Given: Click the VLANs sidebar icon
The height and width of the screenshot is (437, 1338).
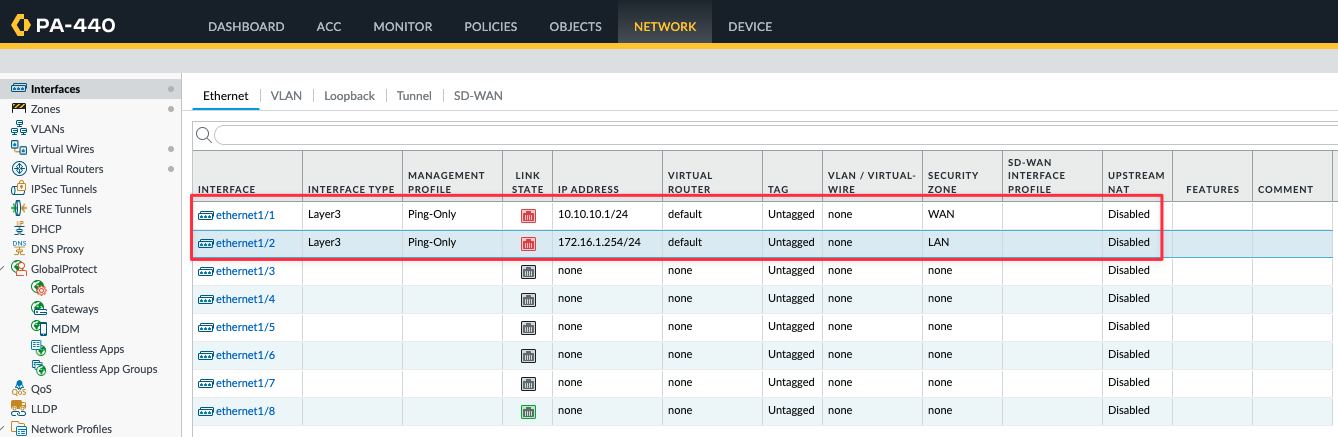Looking at the screenshot, I should (x=19, y=129).
